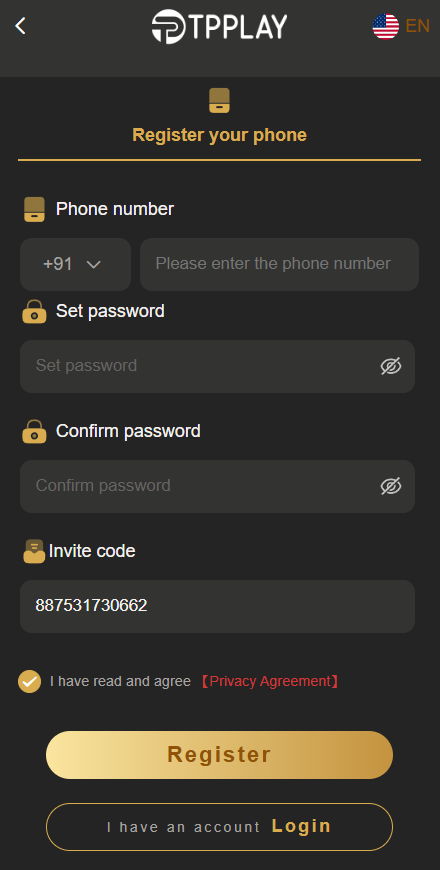Click the TPPLAY logo in the header

click(220, 27)
